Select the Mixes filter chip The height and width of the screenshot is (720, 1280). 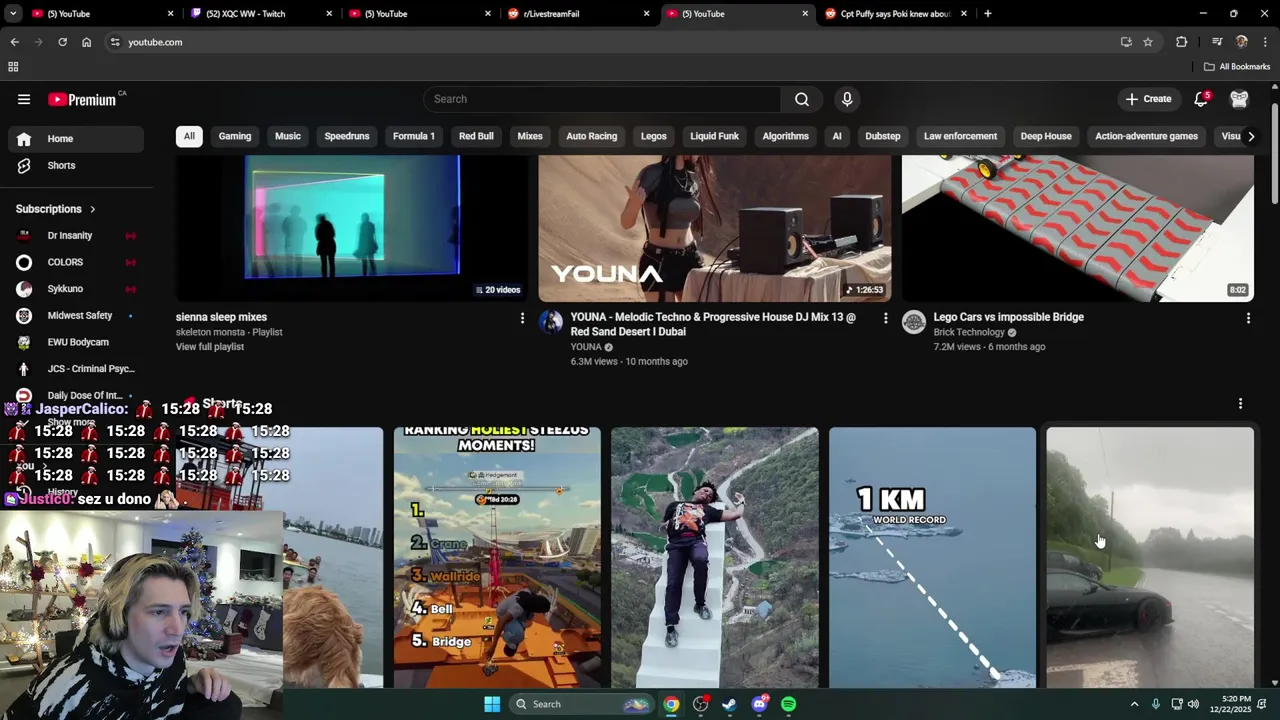(530, 136)
